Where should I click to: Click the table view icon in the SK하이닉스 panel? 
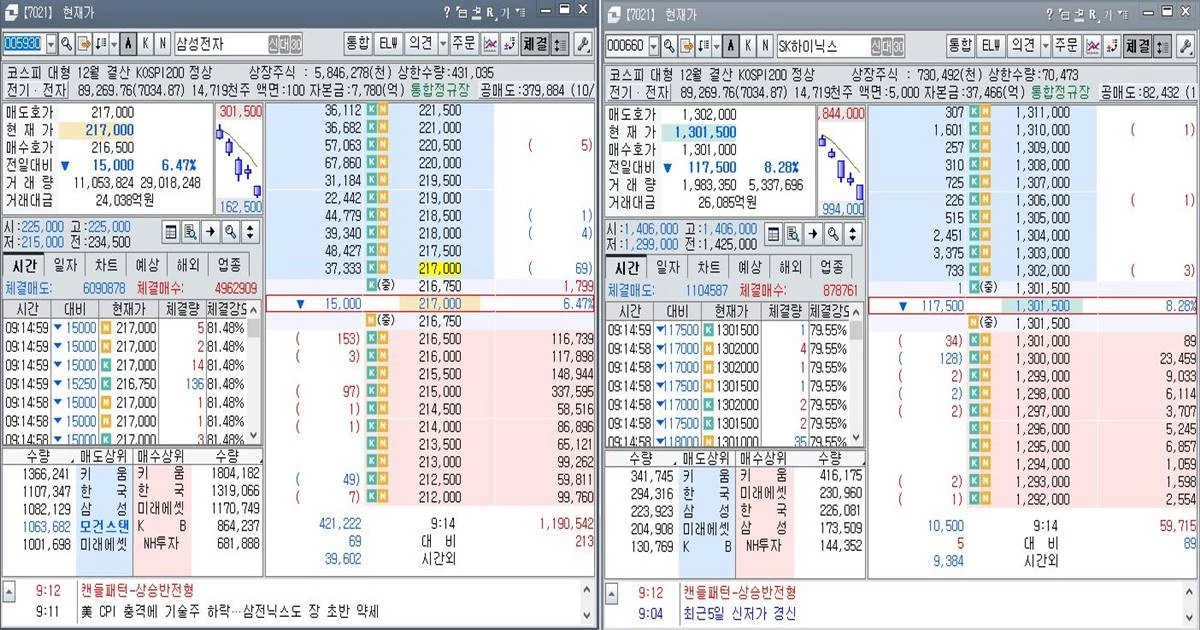[774, 232]
